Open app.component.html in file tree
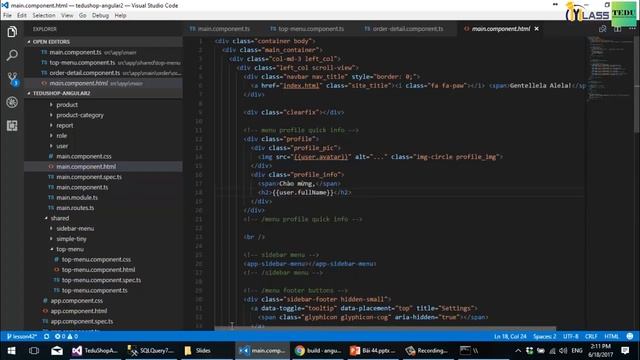 pyautogui.click(x=78, y=311)
